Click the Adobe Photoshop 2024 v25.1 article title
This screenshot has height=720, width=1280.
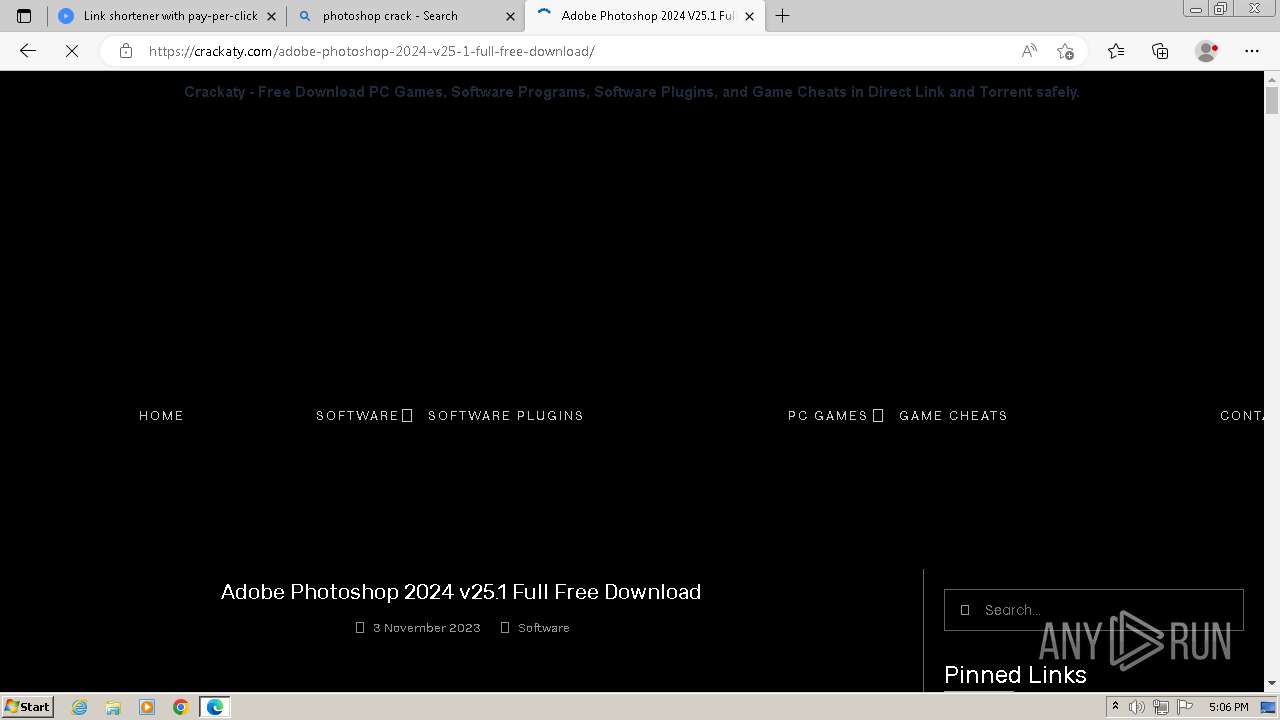pyautogui.click(x=461, y=591)
